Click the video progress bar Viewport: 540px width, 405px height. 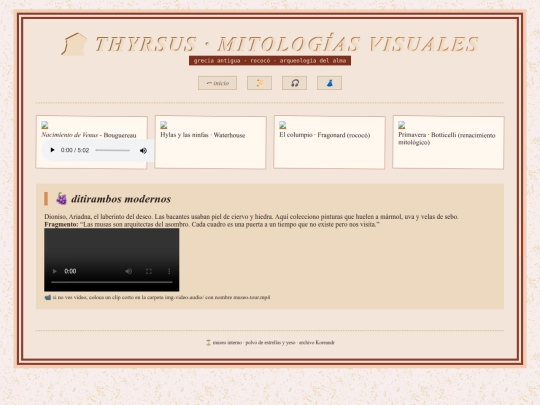pyautogui.click(x=112, y=282)
